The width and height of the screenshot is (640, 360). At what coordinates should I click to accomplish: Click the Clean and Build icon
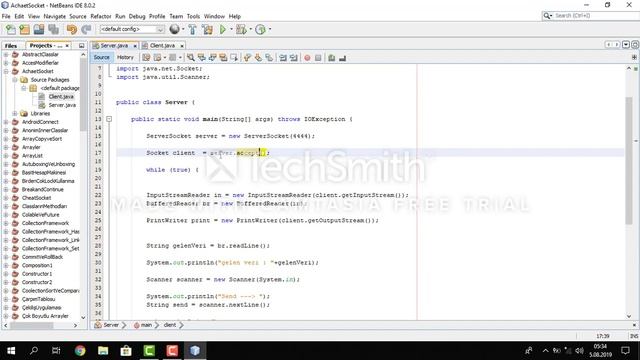pos(207,29)
